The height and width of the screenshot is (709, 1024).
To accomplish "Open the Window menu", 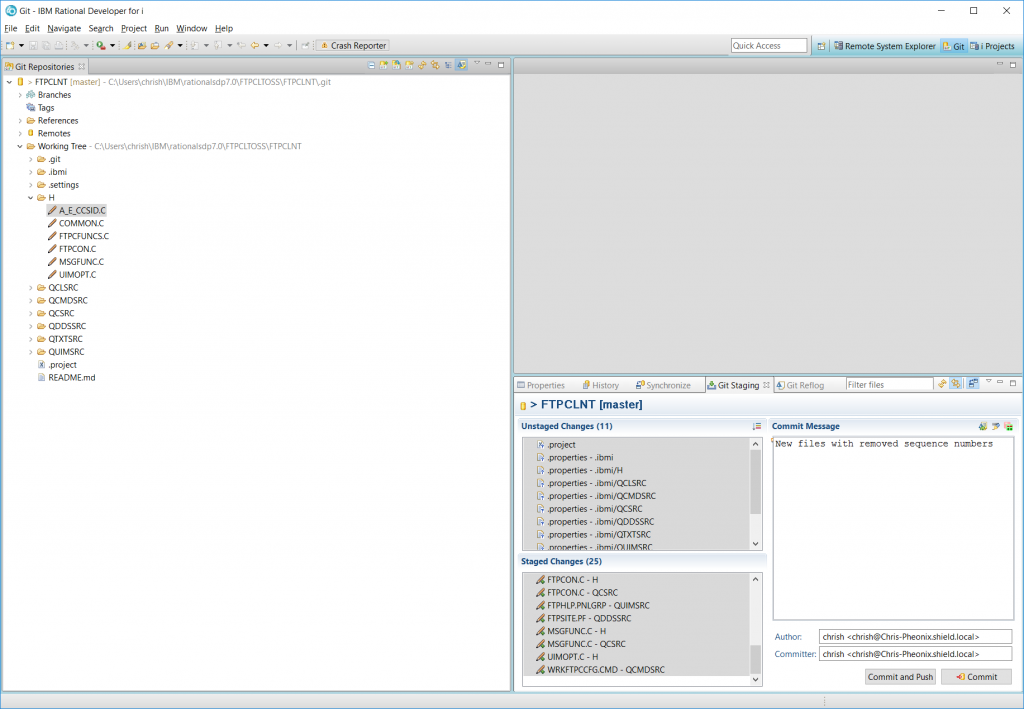I will click(191, 28).
